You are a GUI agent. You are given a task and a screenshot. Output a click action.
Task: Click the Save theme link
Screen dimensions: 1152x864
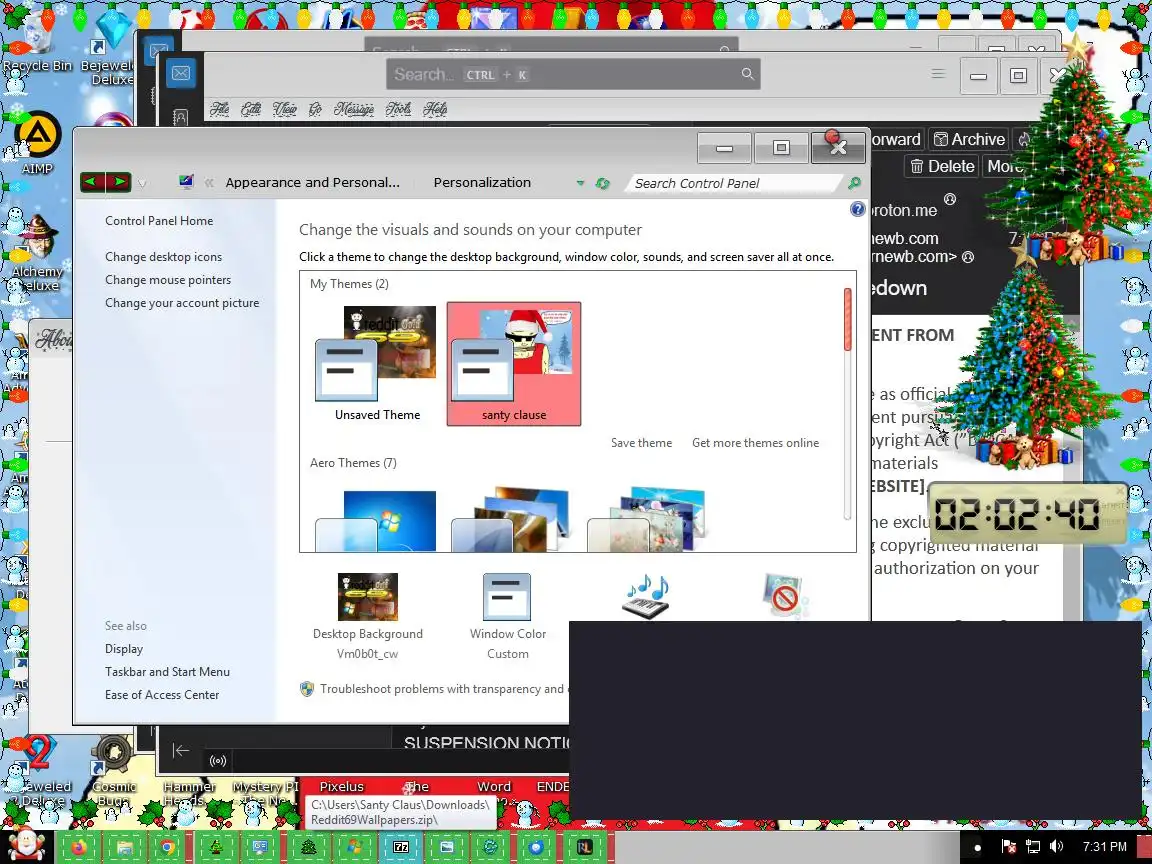click(x=641, y=442)
